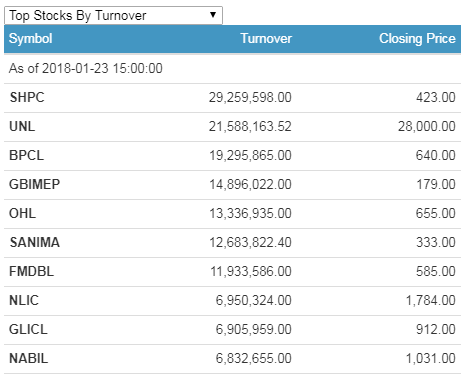Select closing price 423.00 for SHPC
This screenshot has width=466, height=378.
[436, 97]
